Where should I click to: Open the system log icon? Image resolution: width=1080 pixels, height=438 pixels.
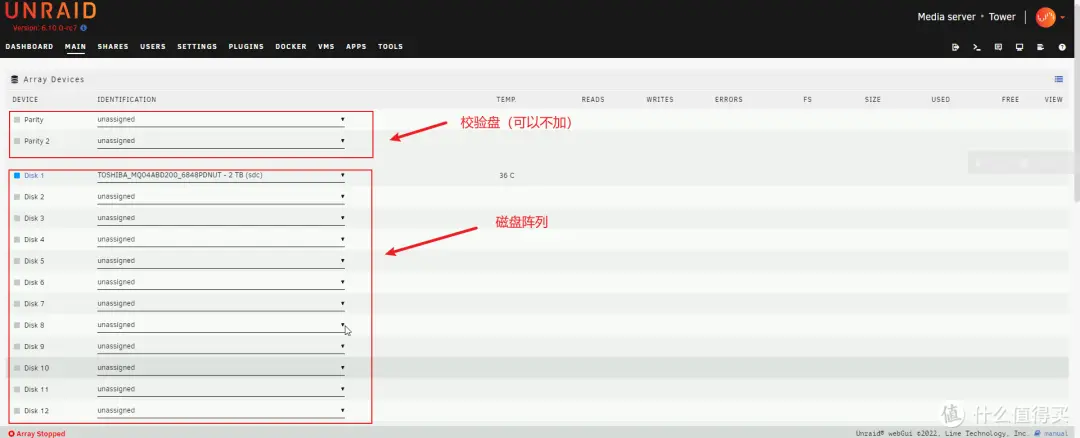click(1040, 47)
